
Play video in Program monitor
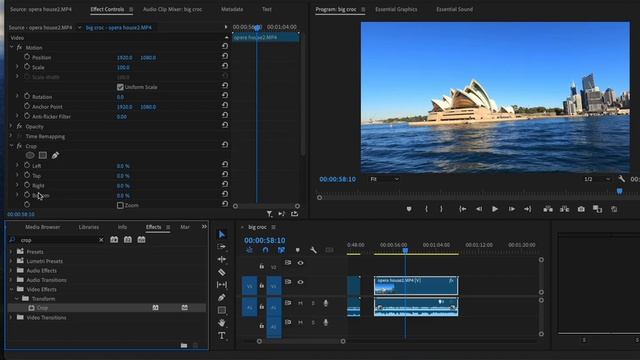pyautogui.click(x=495, y=209)
